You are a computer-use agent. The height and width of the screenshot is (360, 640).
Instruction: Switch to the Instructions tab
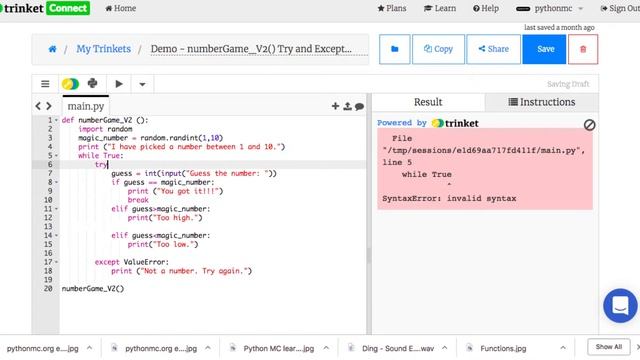click(542, 102)
